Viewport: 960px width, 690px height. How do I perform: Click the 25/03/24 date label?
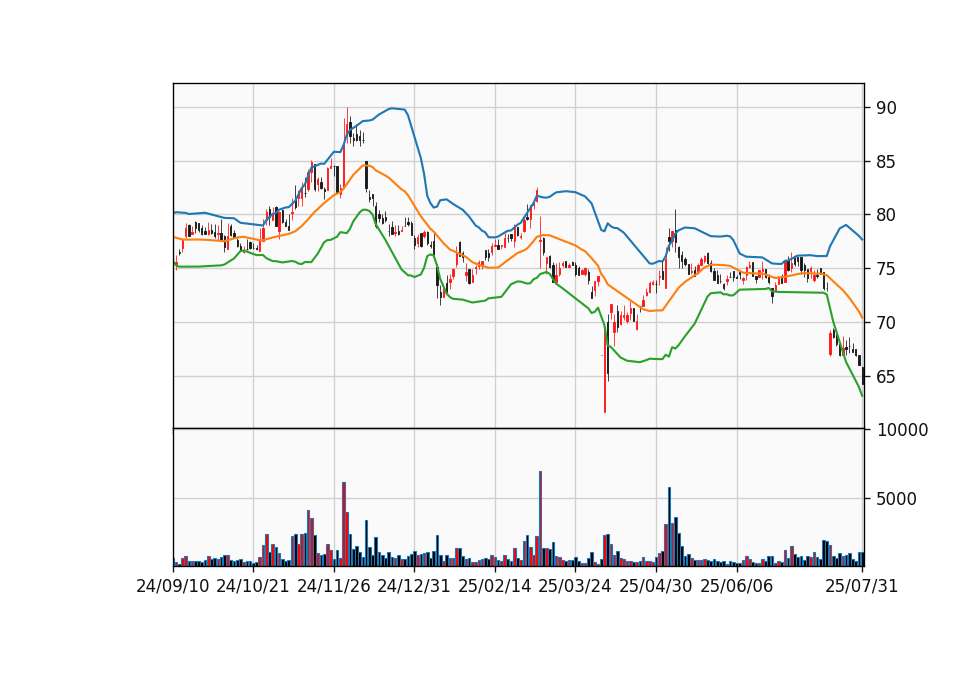[575, 587]
